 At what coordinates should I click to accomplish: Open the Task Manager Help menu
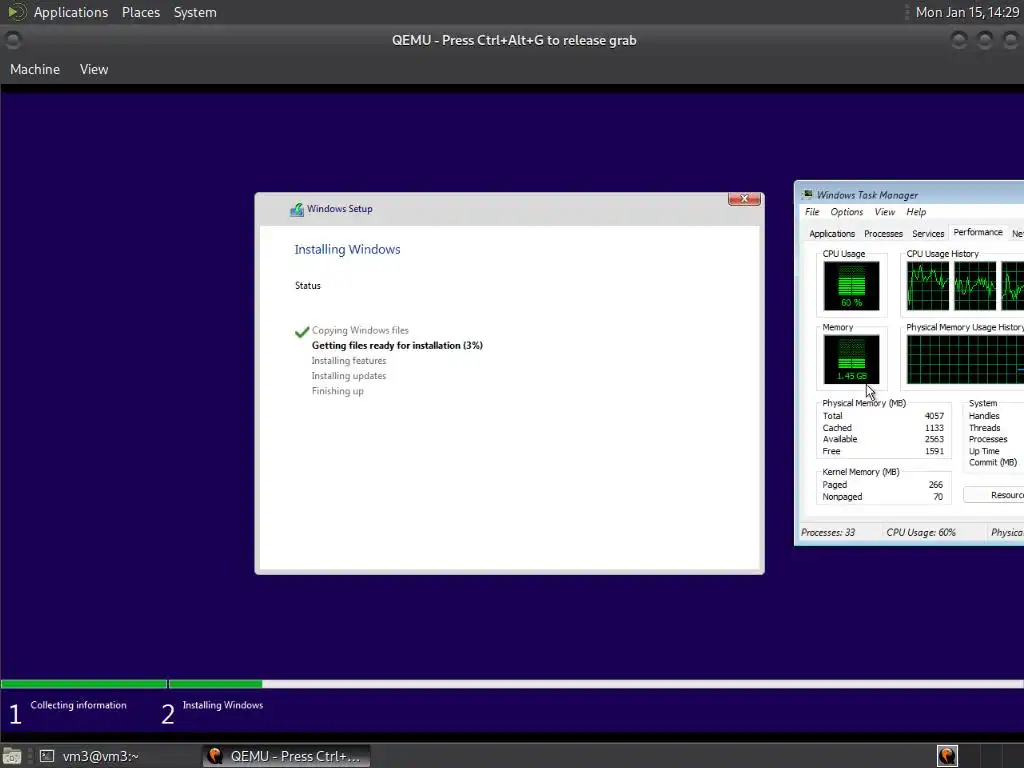pyautogui.click(x=916, y=212)
